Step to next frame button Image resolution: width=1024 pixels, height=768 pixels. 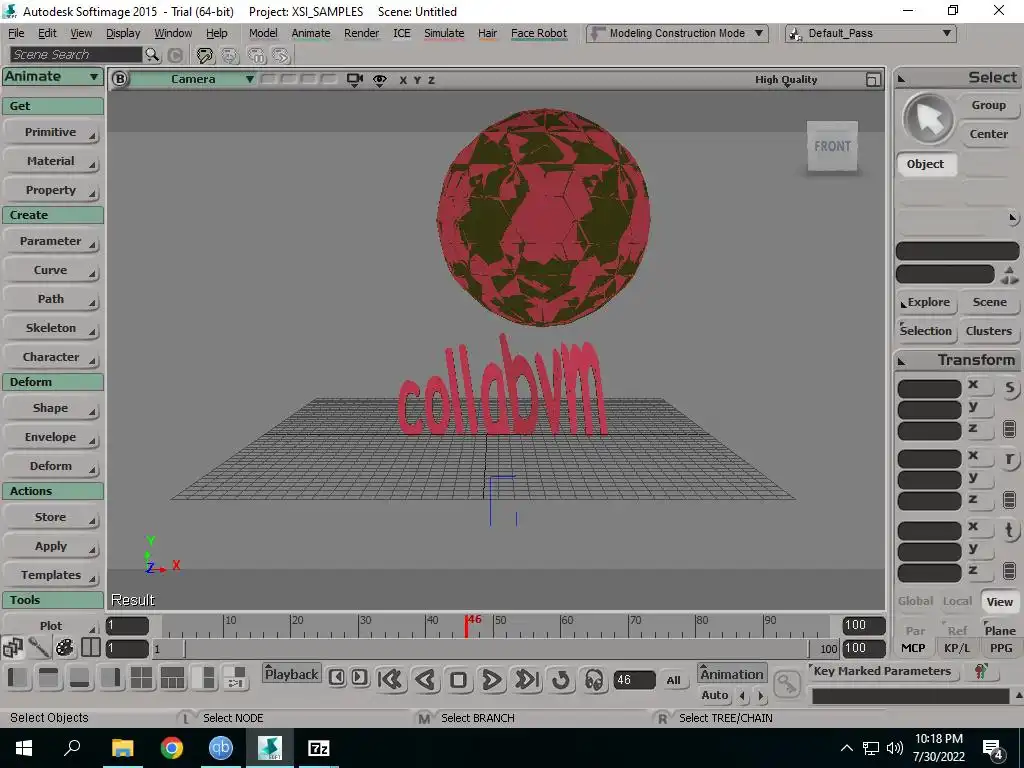pos(359,677)
